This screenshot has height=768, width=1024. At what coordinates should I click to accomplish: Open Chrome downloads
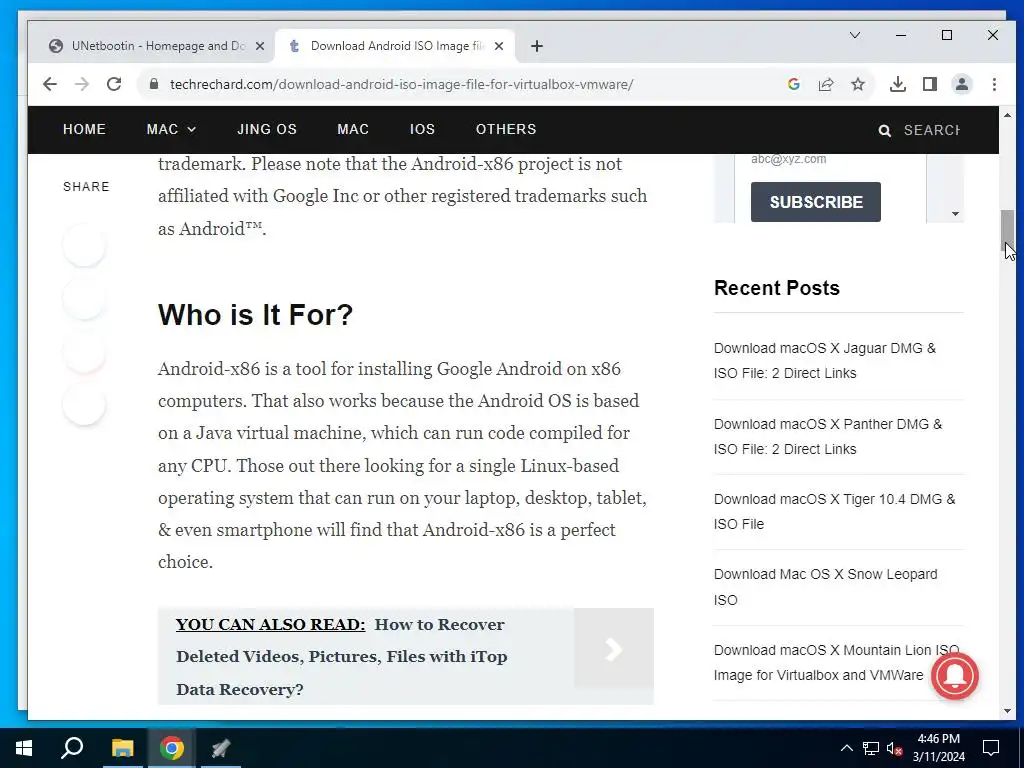[898, 84]
